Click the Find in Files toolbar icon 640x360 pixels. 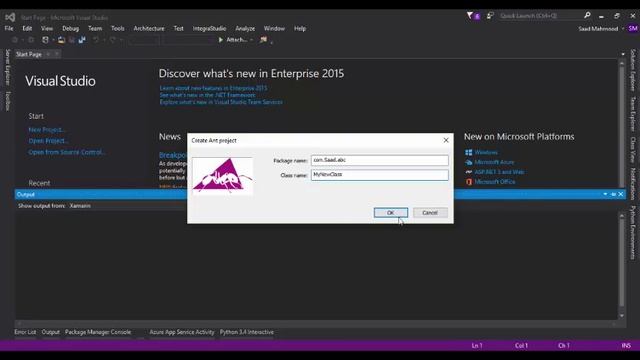263,40
